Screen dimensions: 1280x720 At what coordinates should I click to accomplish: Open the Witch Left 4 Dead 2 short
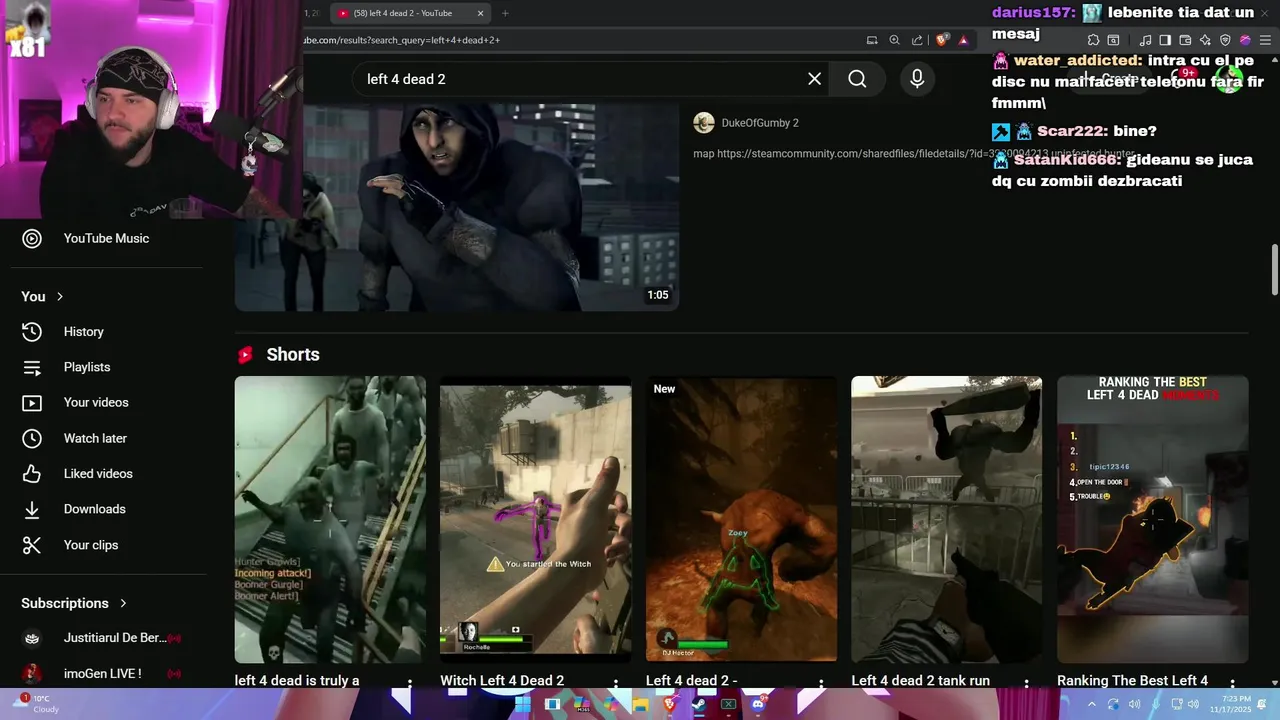point(536,519)
